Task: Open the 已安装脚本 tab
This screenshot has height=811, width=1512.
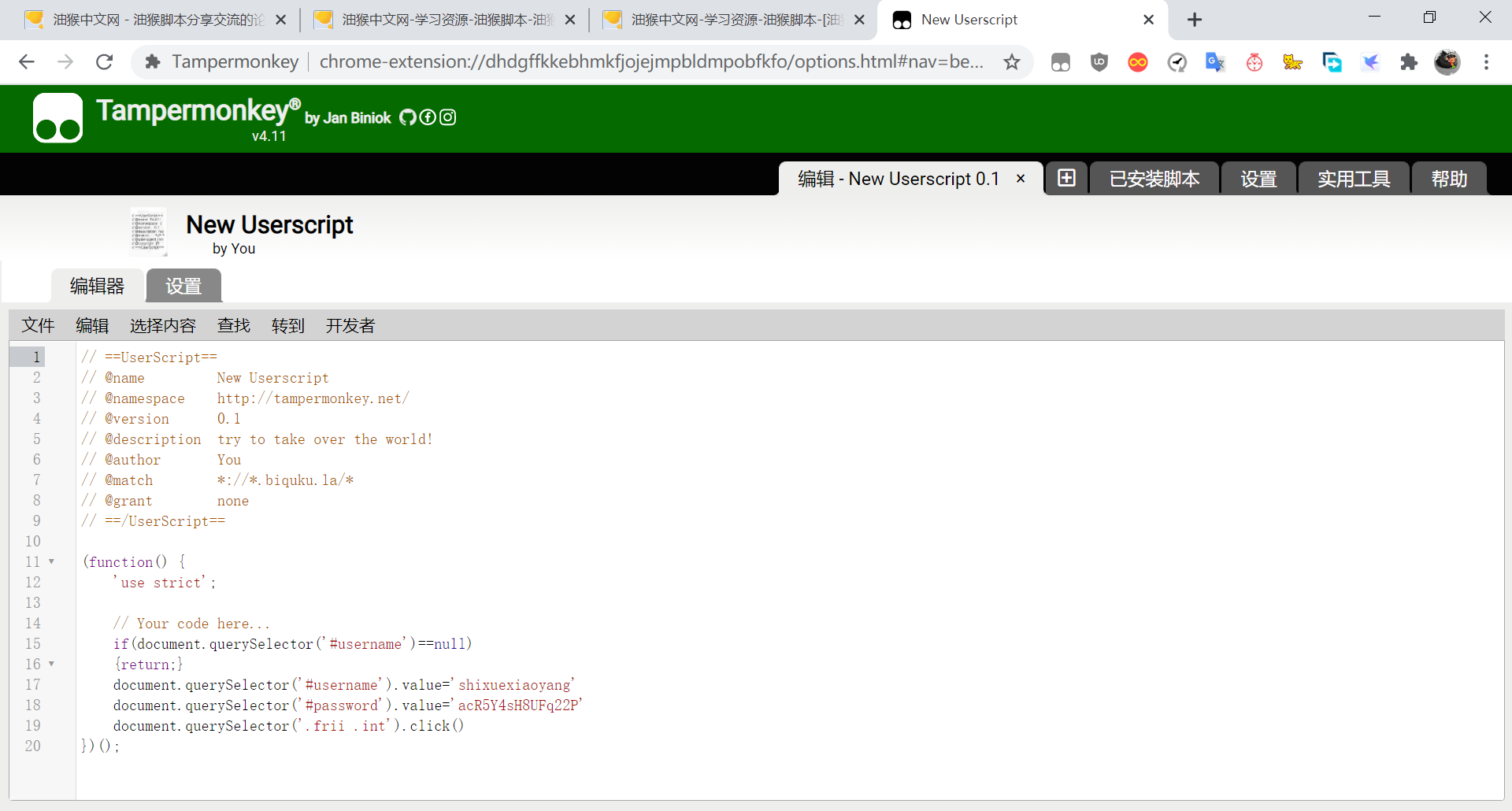Action: pos(1154,179)
